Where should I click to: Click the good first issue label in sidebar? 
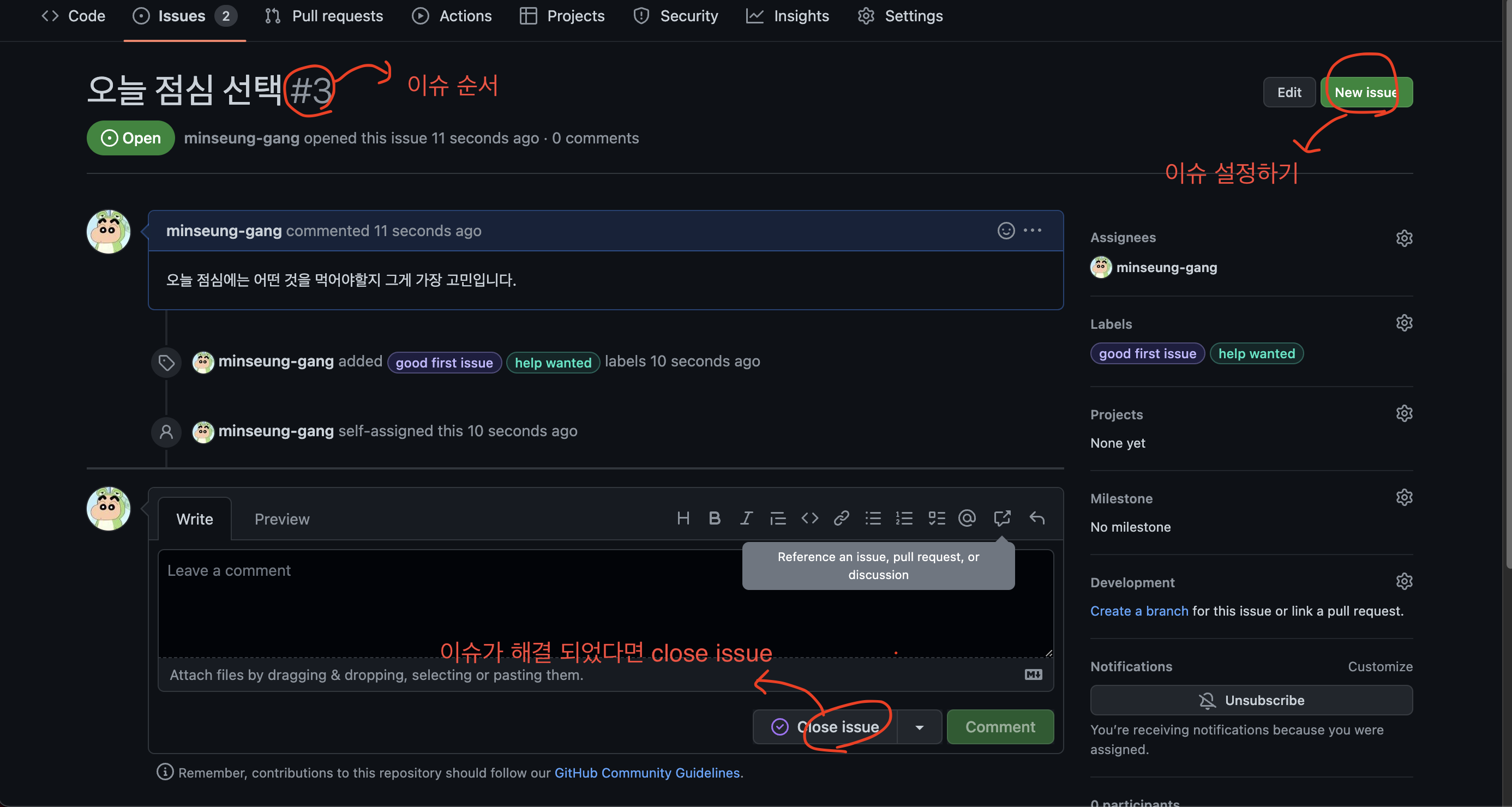pos(1147,353)
